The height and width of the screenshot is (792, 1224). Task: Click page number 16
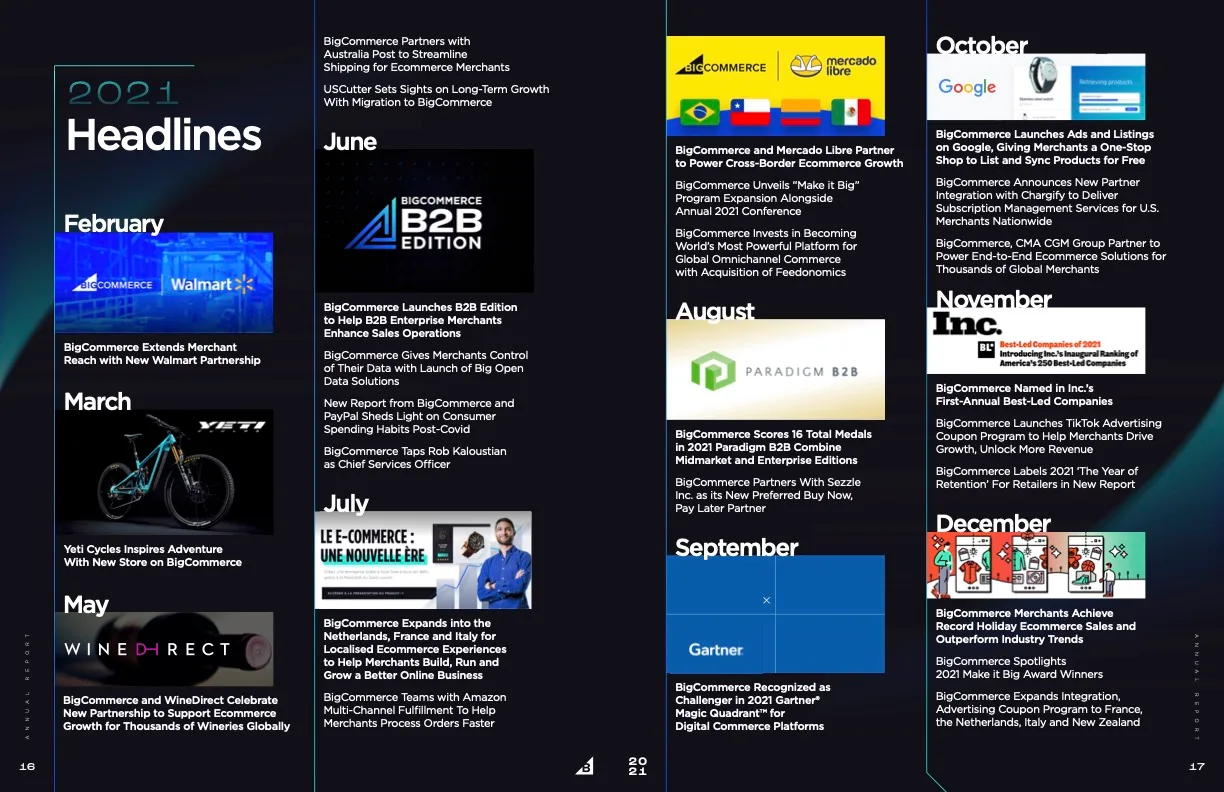(27, 767)
